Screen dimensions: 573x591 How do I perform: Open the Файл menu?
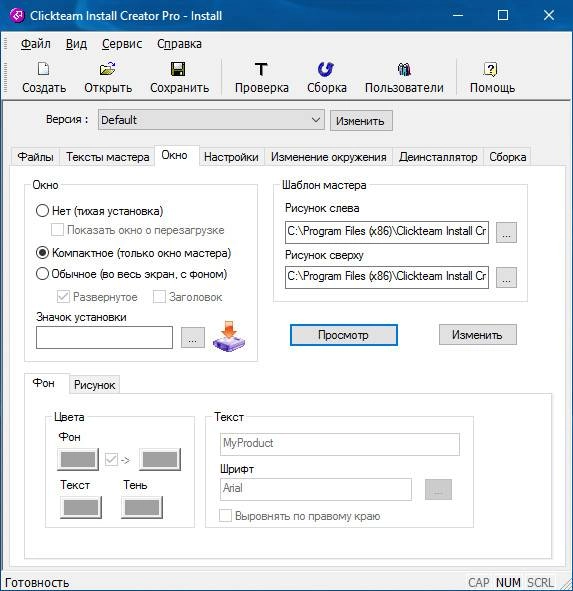point(36,44)
